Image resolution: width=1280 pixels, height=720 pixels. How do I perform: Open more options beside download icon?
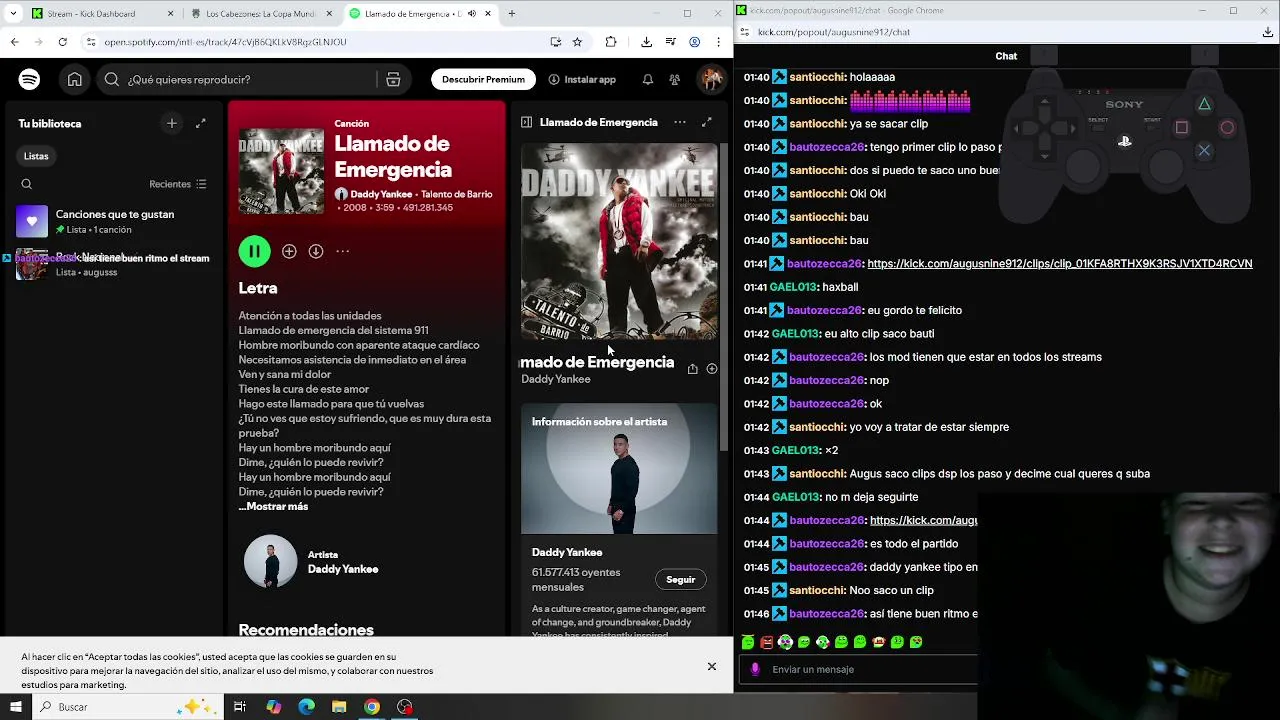point(343,251)
